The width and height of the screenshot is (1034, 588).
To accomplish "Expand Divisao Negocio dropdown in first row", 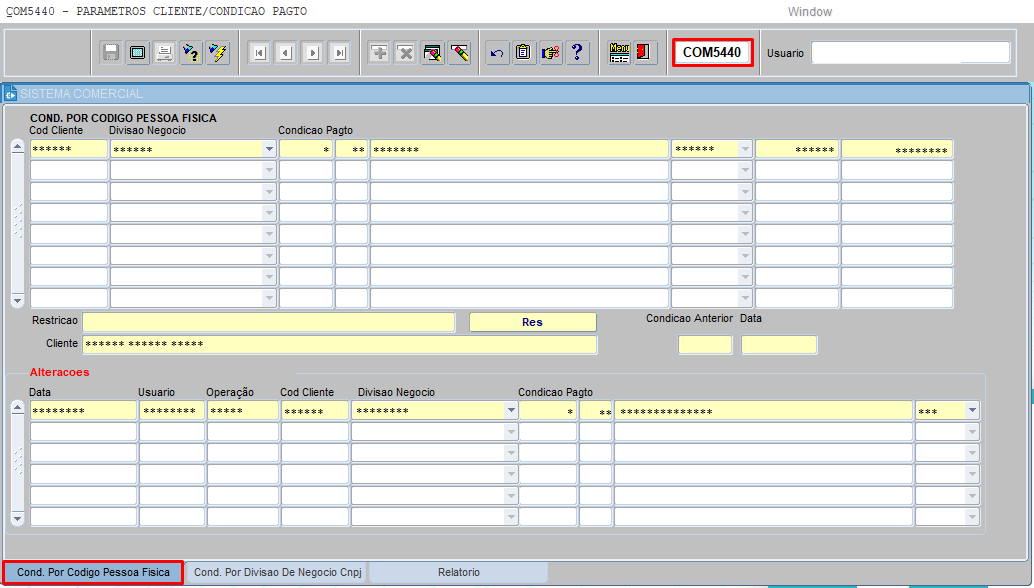I will tap(269, 149).
